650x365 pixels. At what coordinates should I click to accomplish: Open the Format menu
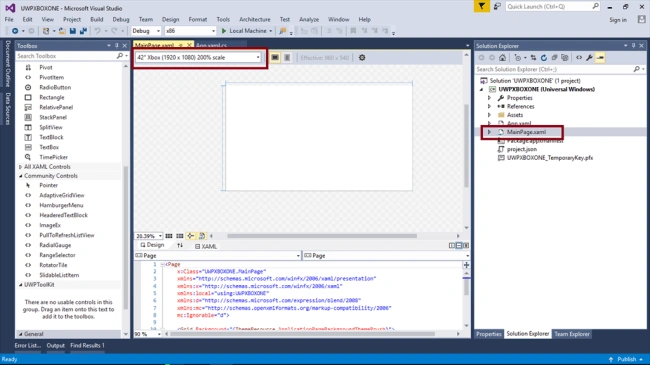pos(198,19)
